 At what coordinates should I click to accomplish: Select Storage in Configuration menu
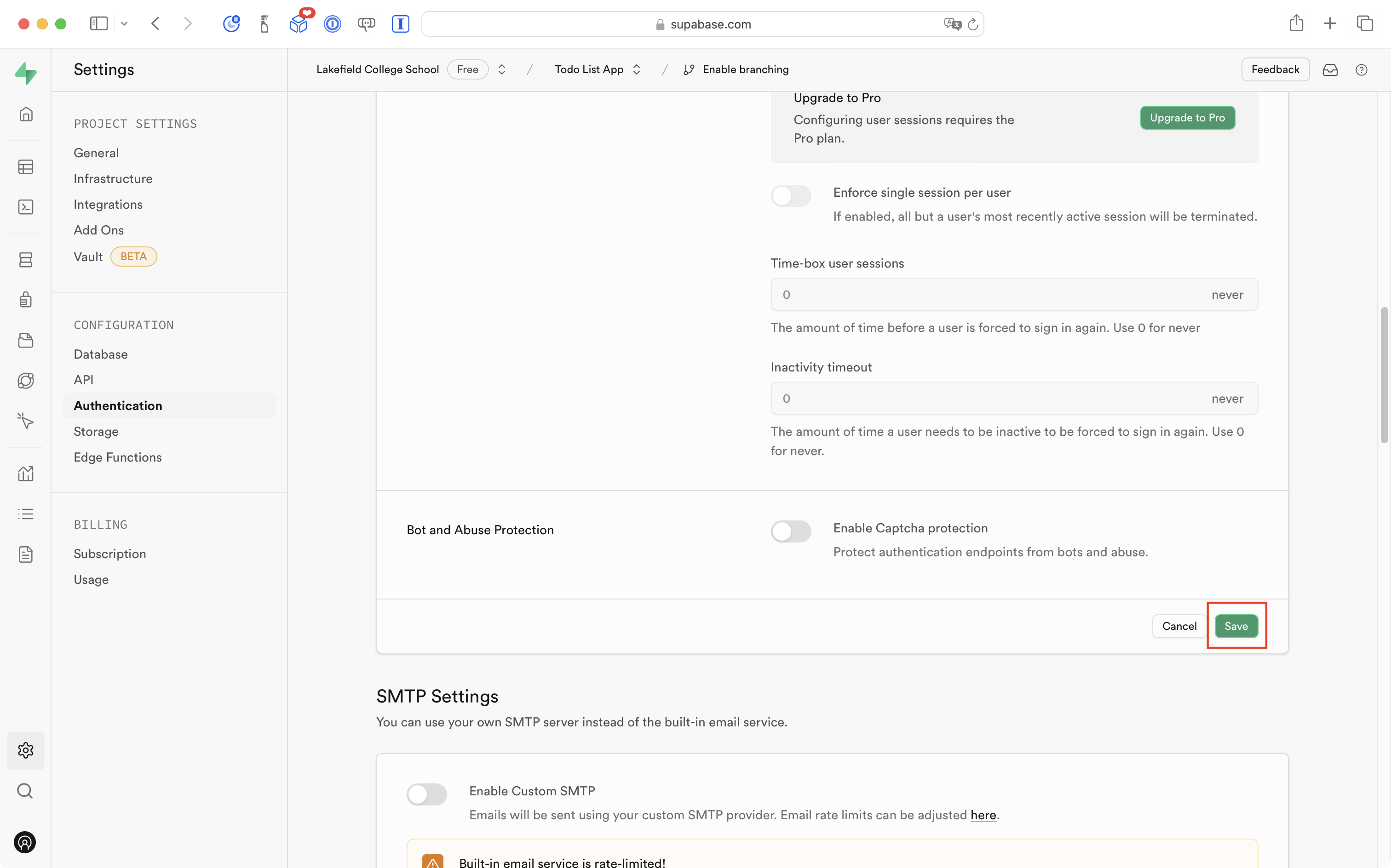point(96,431)
